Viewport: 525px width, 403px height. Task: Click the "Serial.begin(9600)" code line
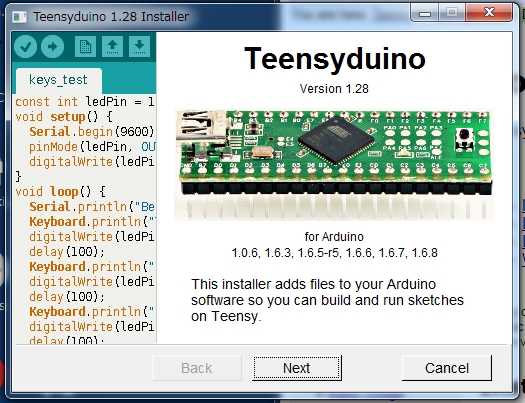91,132
